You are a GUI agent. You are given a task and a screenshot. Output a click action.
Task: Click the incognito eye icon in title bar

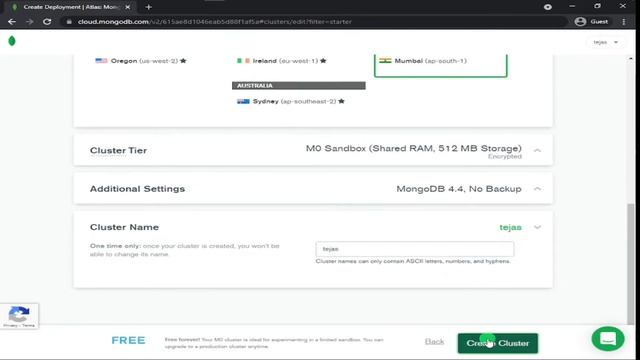click(x=548, y=7)
